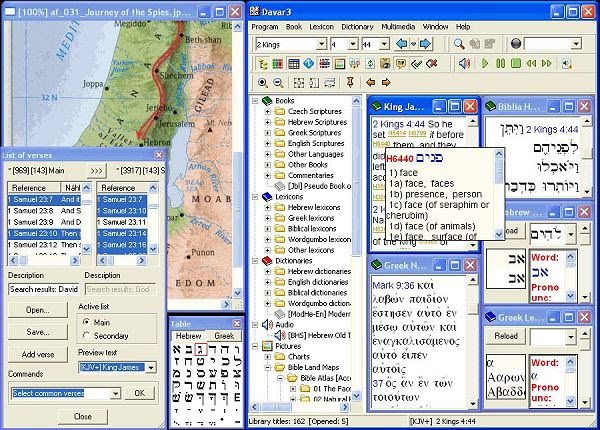This screenshot has height=430, width=600.
Task: Click the Add verse button
Action: pos(38,355)
